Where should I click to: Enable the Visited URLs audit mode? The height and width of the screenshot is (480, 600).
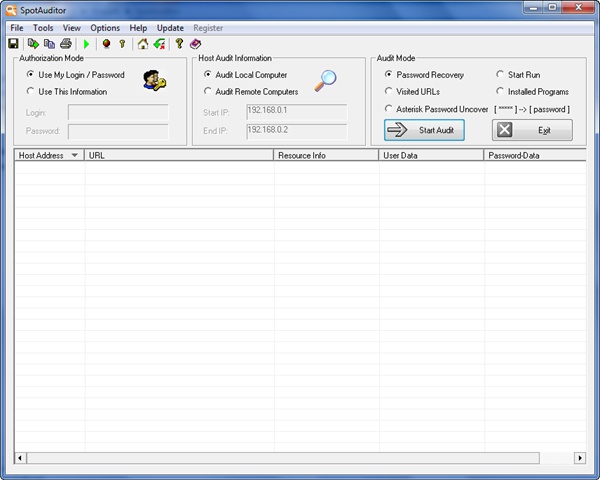388,92
